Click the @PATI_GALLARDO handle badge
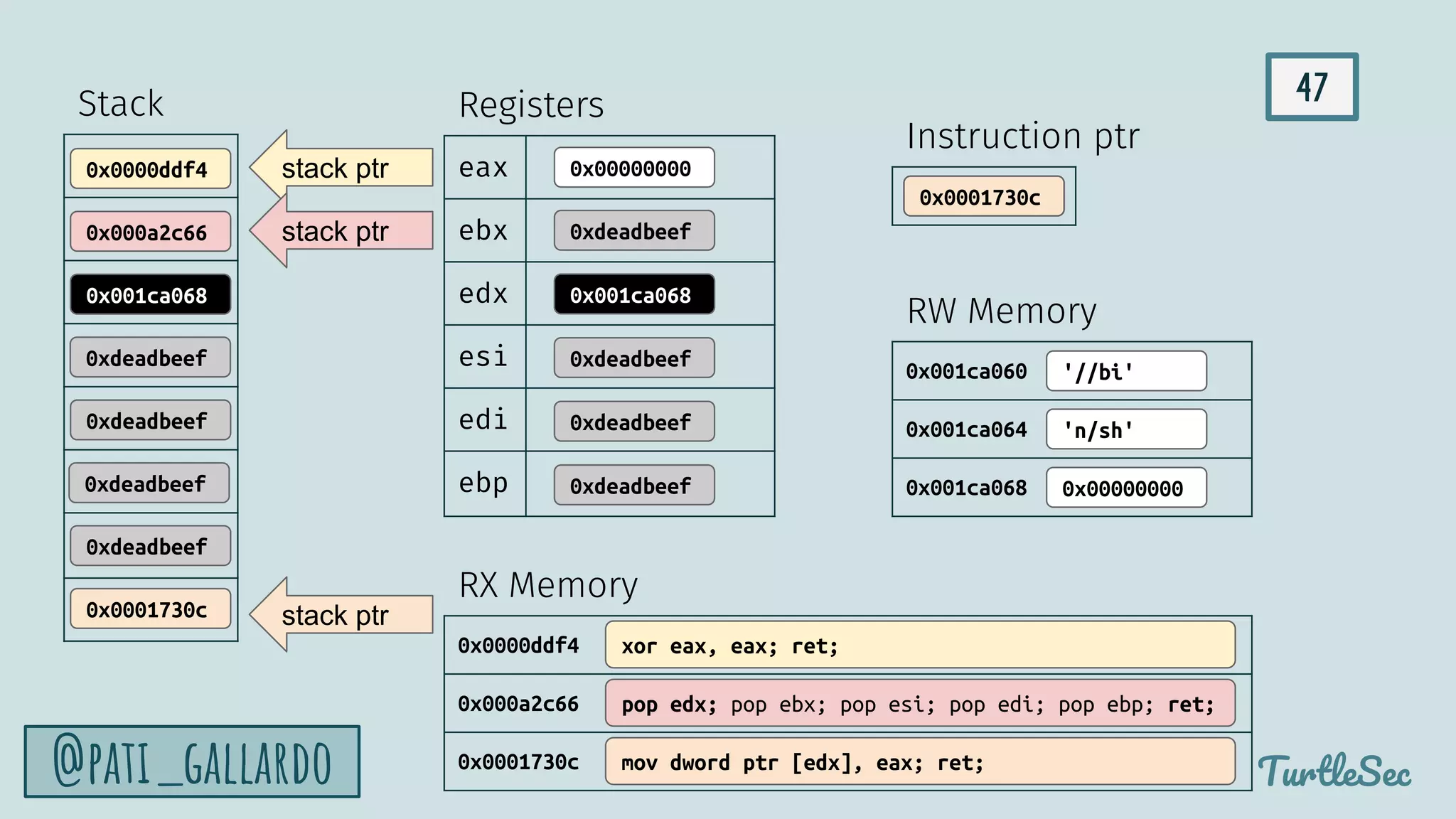This screenshot has height=819, width=1456. coord(192,761)
